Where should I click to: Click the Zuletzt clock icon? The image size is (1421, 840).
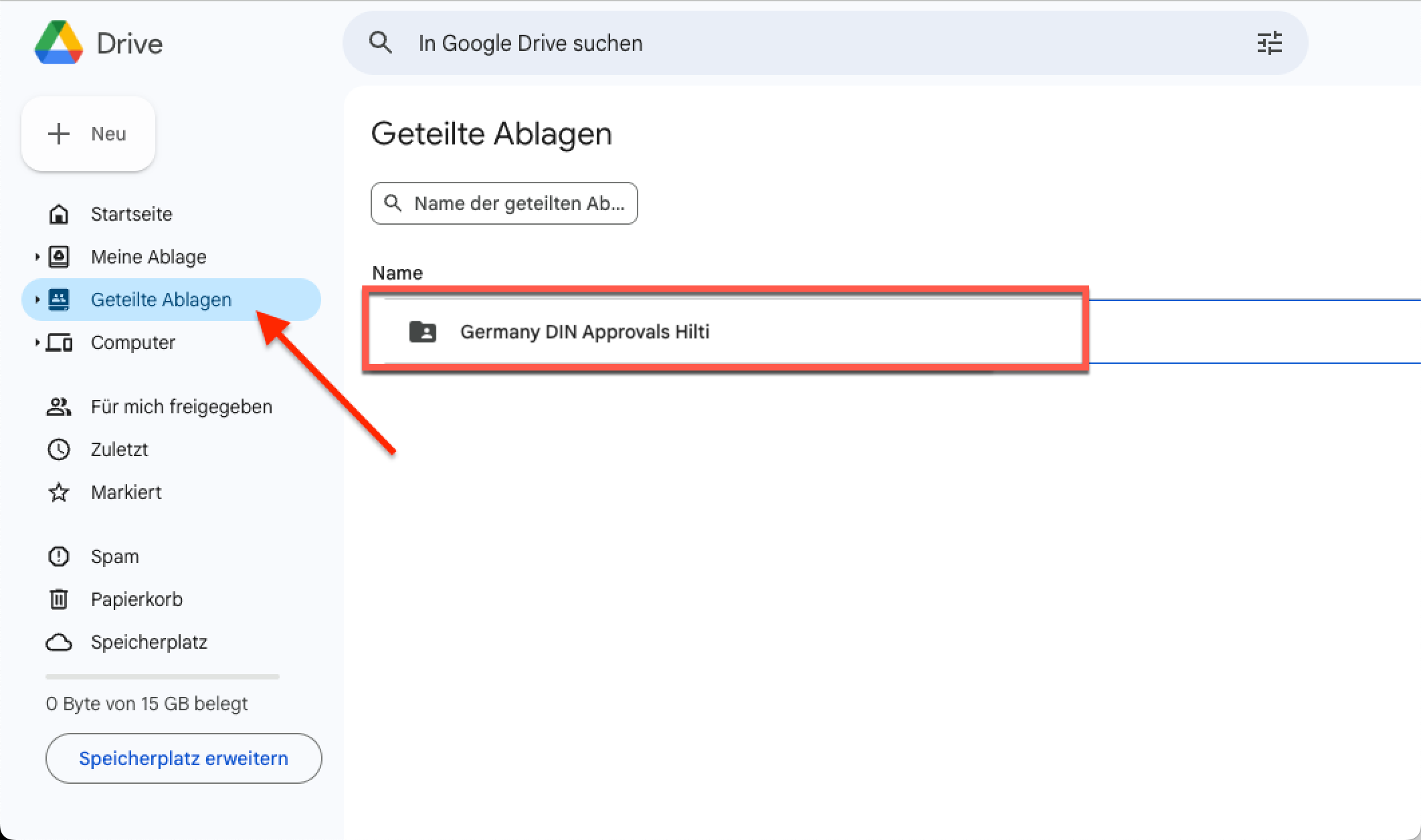[x=59, y=449]
